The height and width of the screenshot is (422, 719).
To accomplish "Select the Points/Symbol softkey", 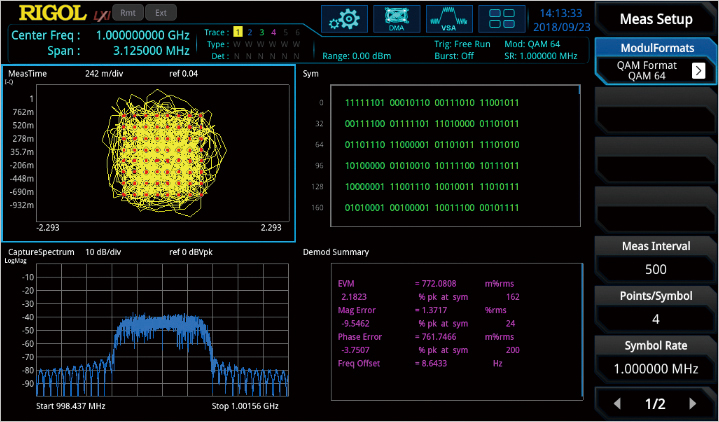I will pos(656,307).
